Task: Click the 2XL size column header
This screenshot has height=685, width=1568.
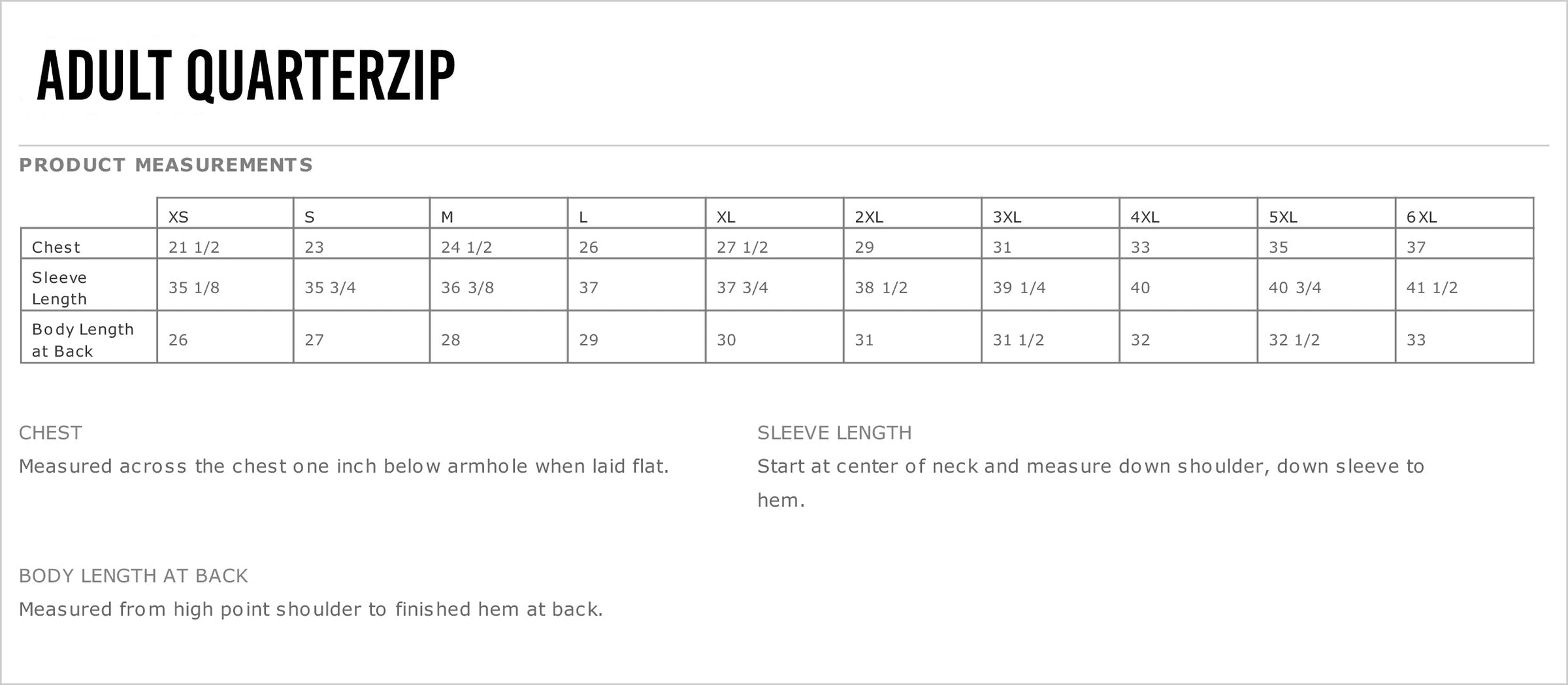Action: click(869, 217)
